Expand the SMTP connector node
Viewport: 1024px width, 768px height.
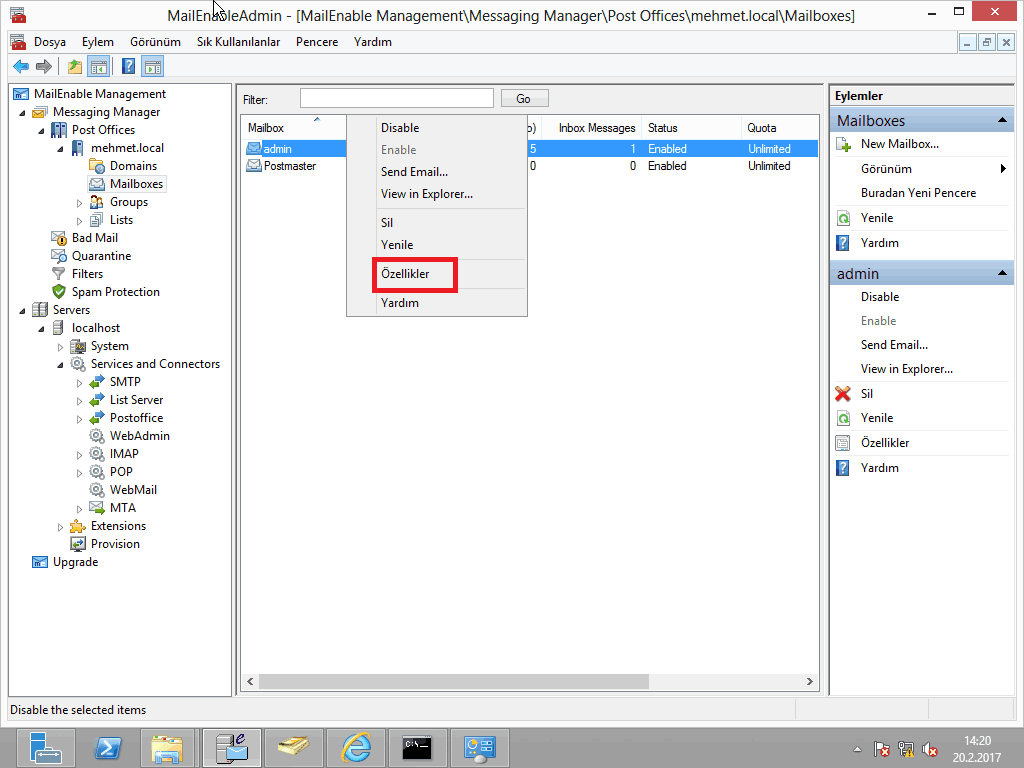point(80,383)
